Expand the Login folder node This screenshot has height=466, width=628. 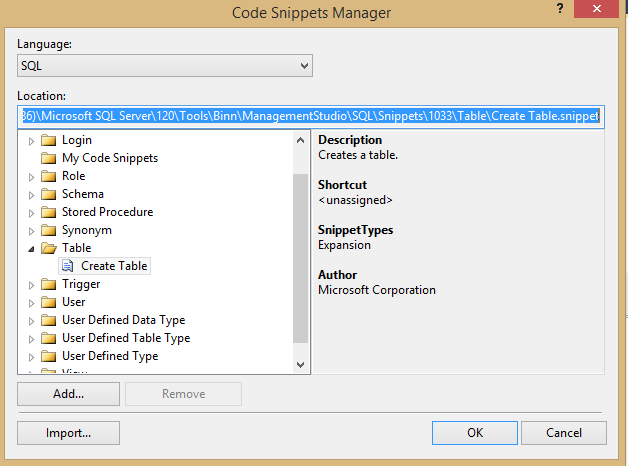[31, 141]
